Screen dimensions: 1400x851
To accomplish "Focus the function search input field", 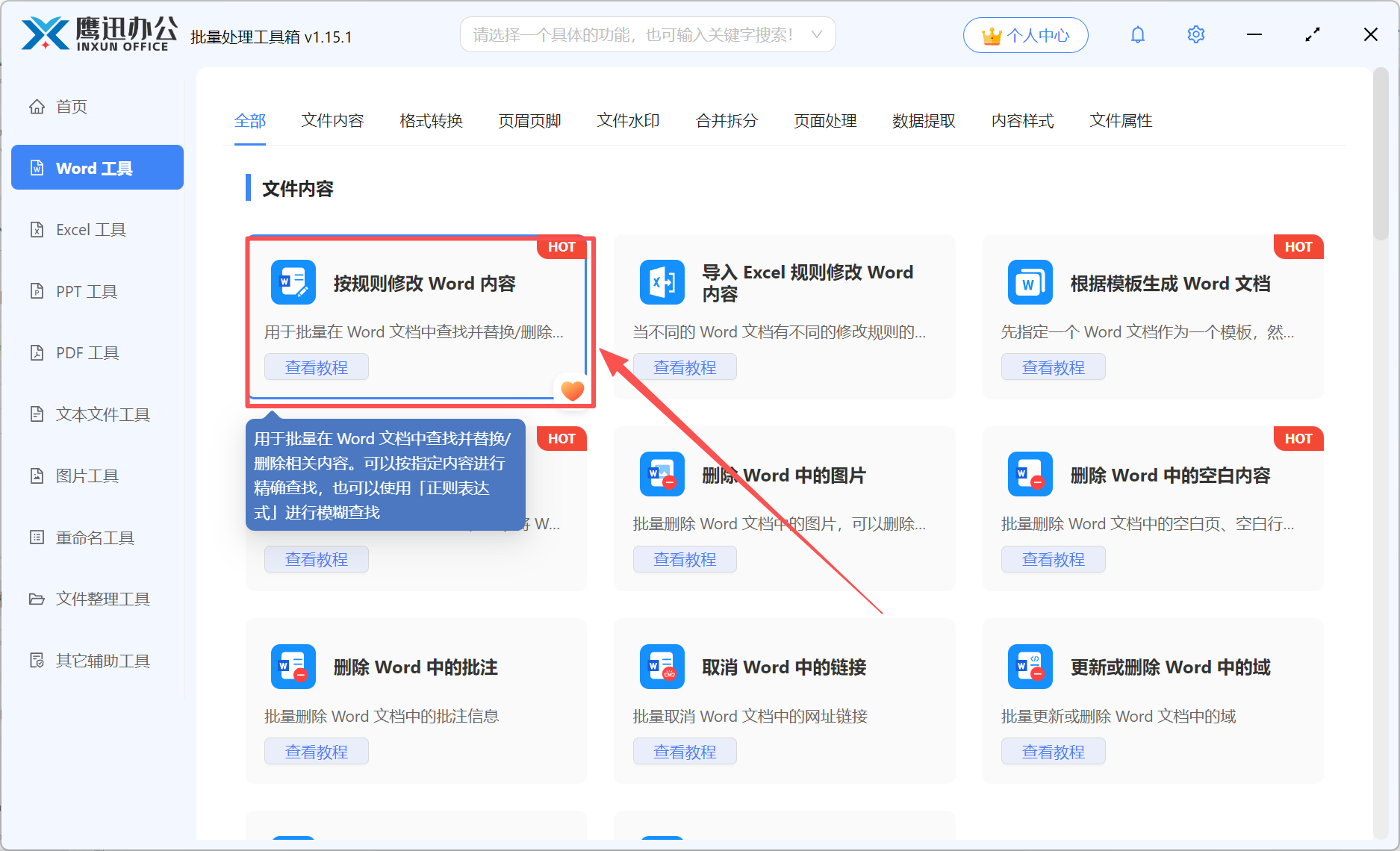I will tap(647, 35).
